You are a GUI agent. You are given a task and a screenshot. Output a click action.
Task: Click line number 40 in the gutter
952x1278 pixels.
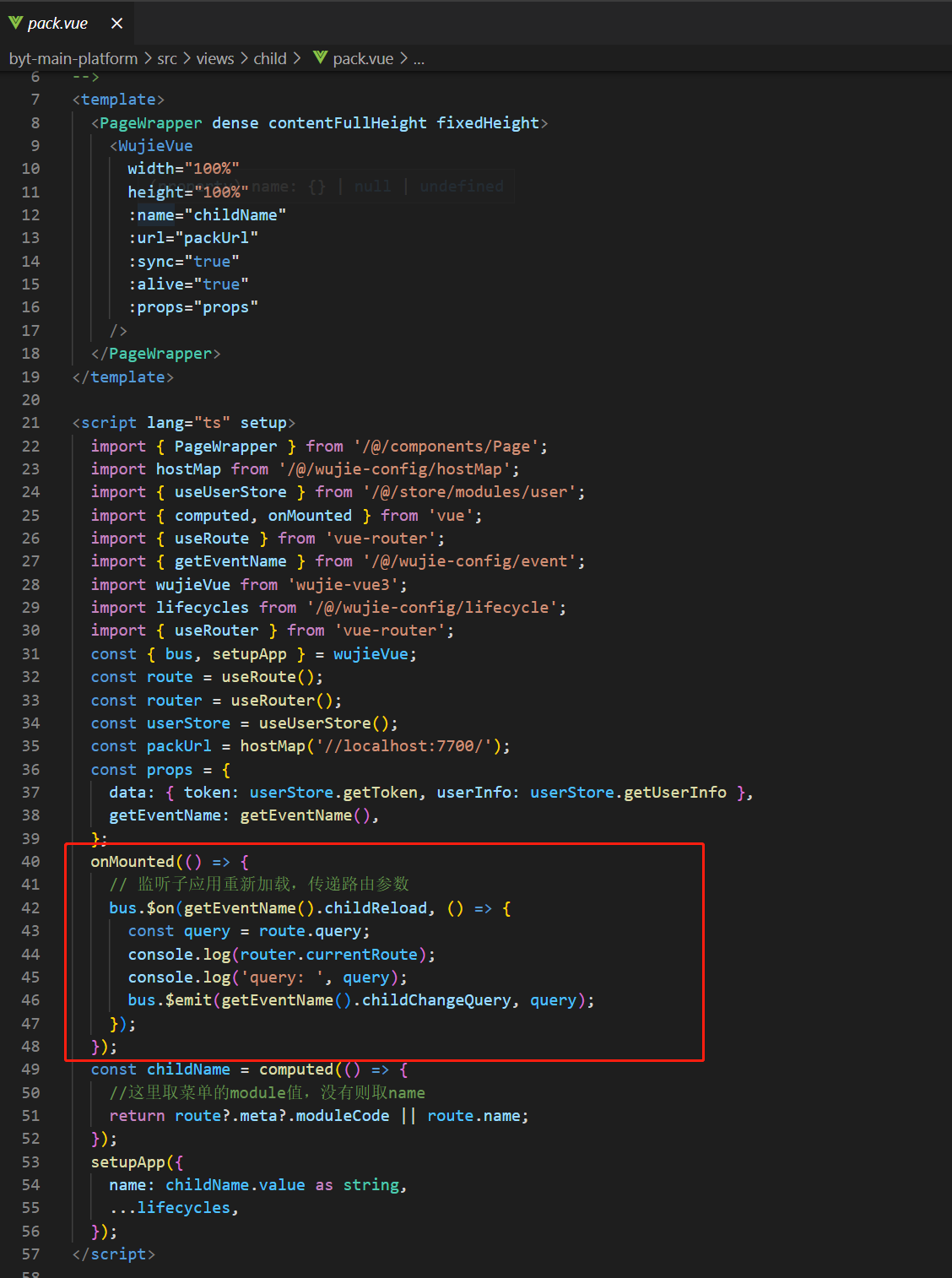[x=30, y=861]
